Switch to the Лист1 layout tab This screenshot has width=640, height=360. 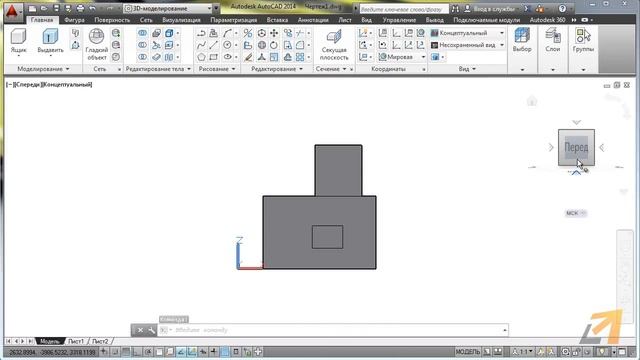pos(76,341)
